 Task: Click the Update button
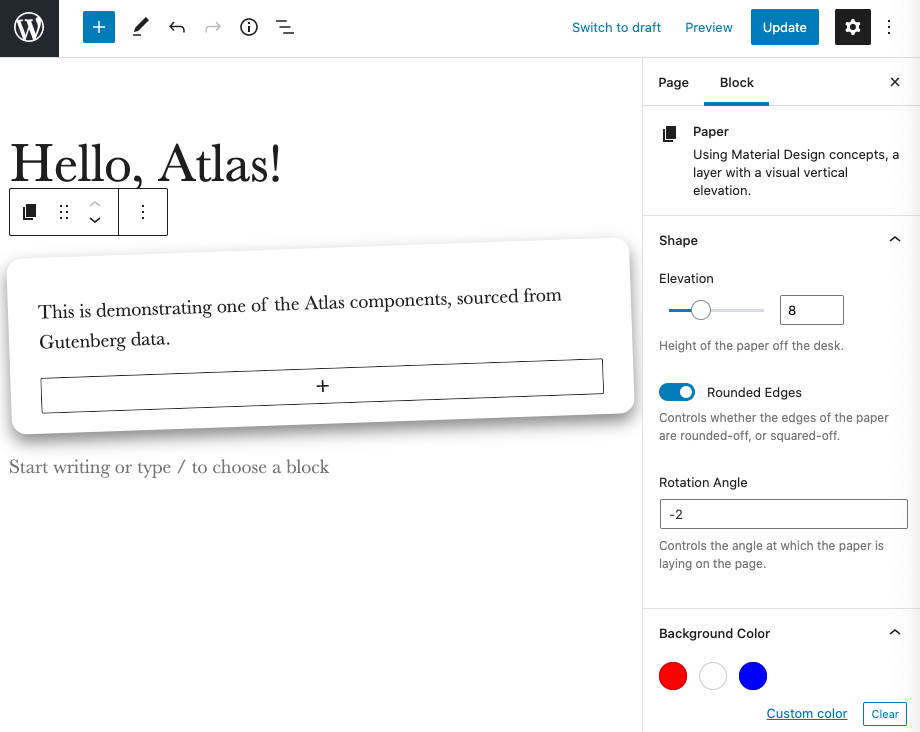click(784, 28)
